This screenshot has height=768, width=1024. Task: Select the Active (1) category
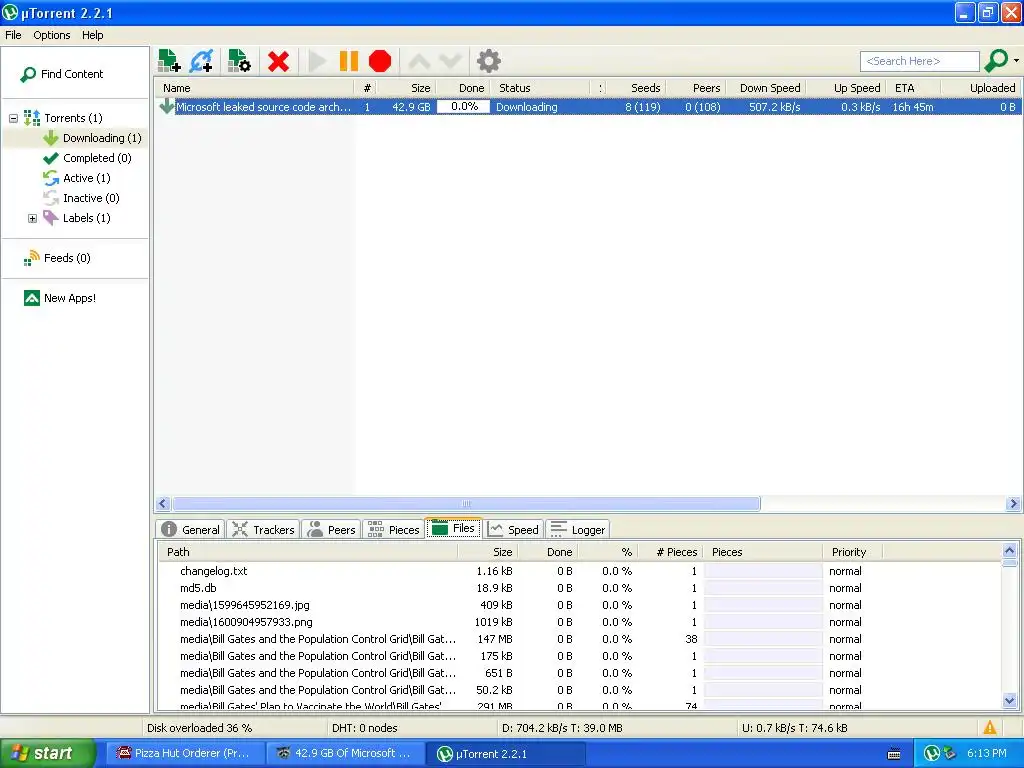point(76,178)
